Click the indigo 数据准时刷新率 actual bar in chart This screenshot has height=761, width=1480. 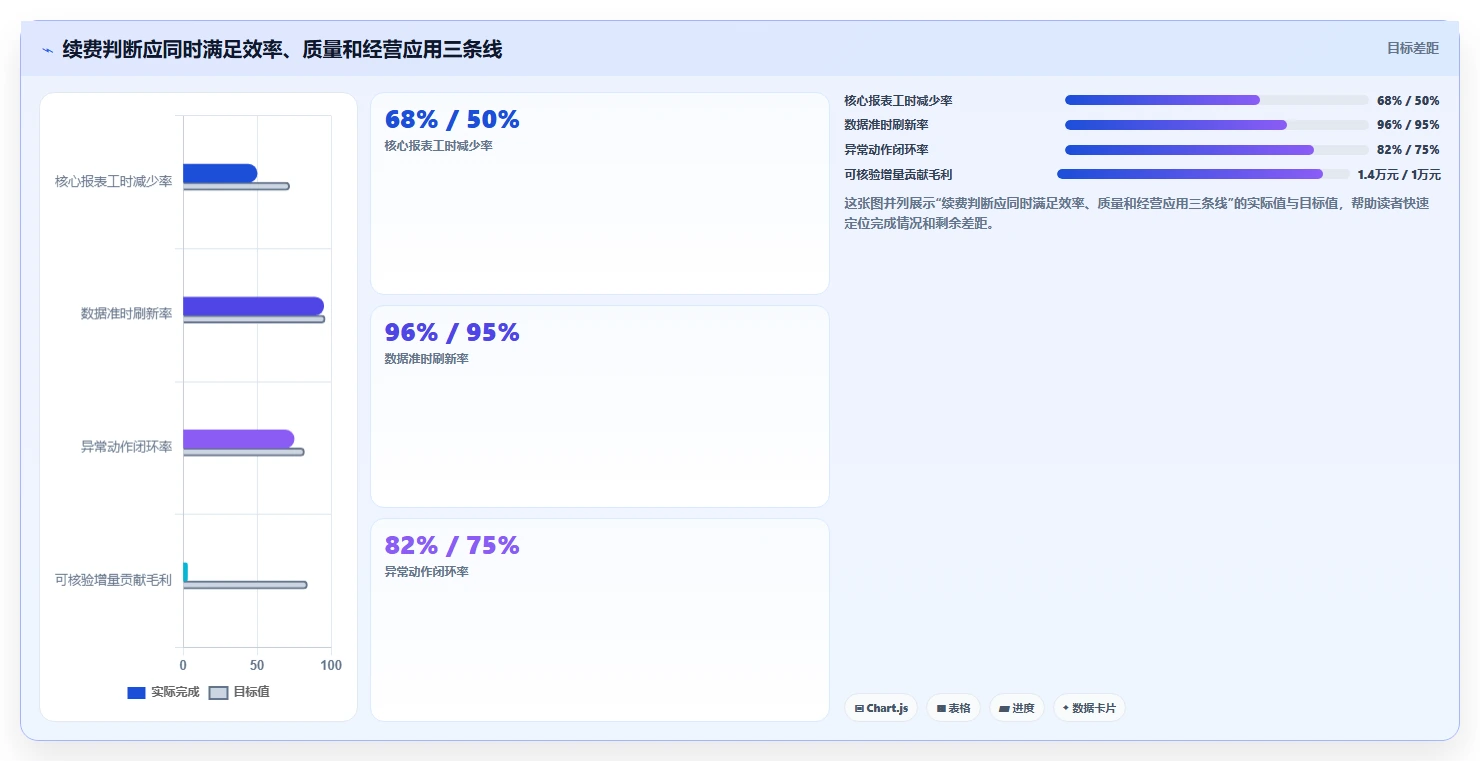click(x=253, y=306)
